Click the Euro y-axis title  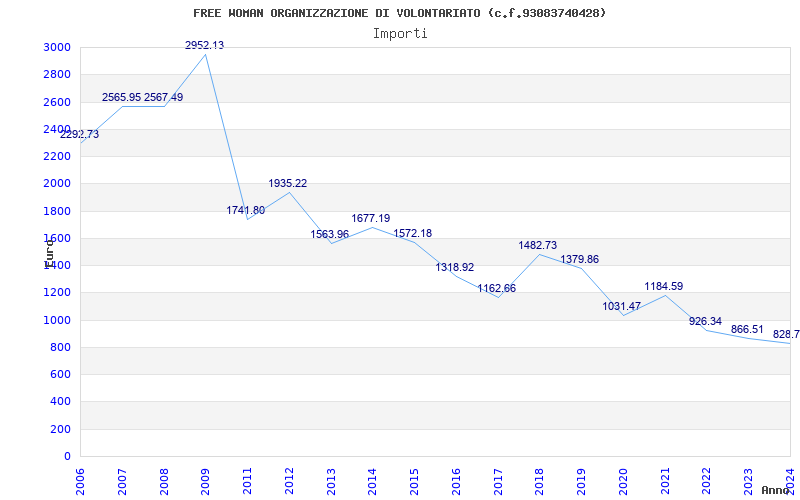point(49,253)
